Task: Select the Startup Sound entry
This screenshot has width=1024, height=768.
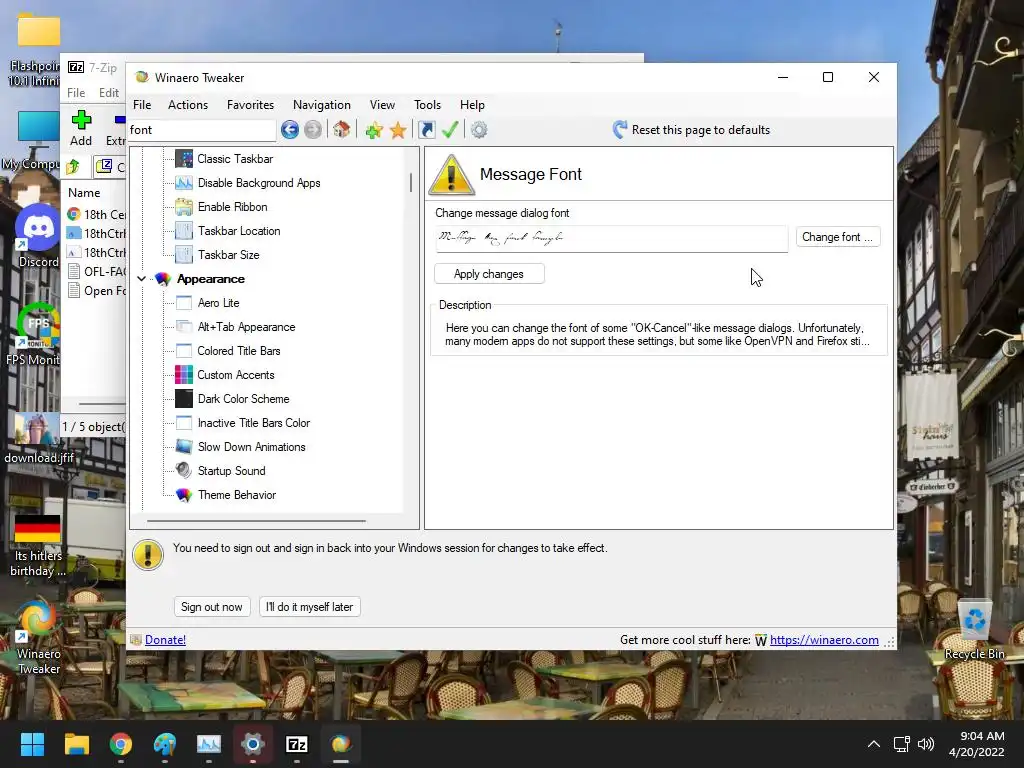Action: coord(231,471)
